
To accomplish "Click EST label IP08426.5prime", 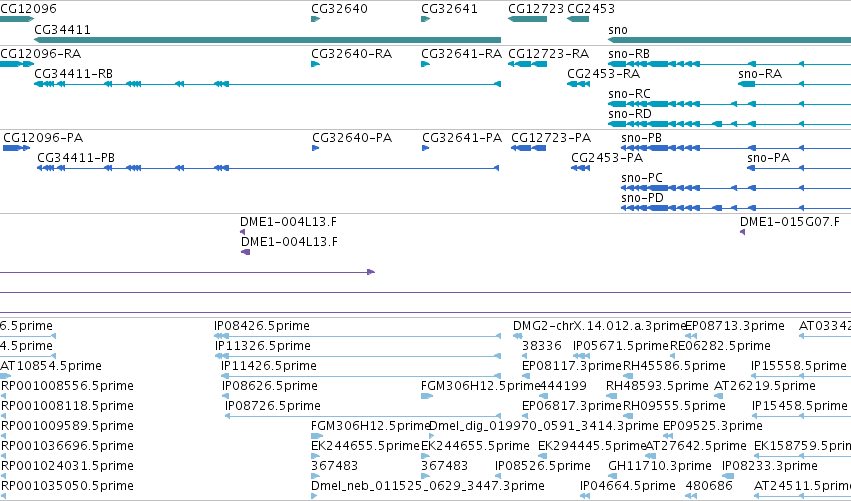I will [x=262, y=326].
